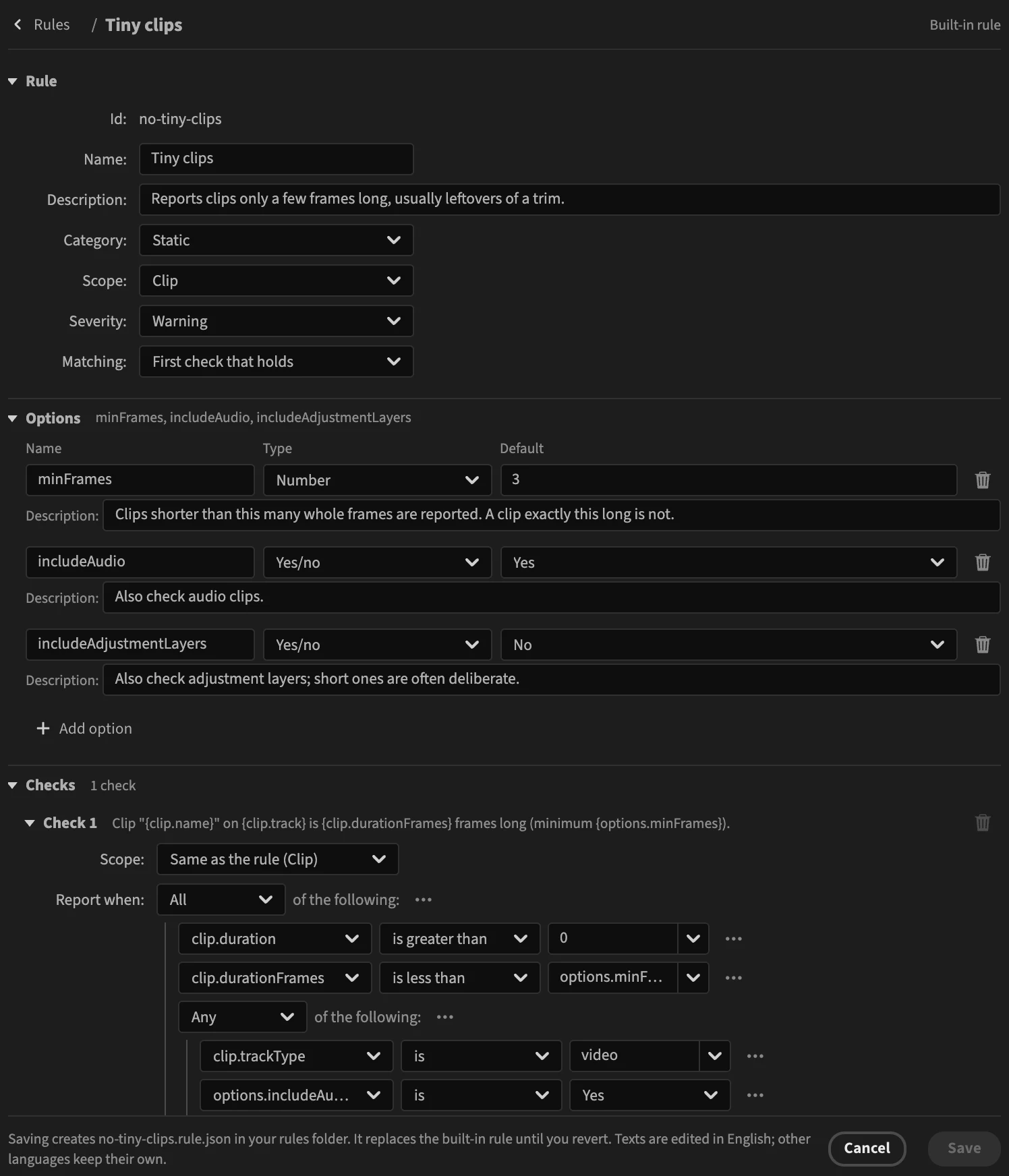Delete the includeAudio option with trash icon
Image resolution: width=1009 pixels, height=1176 pixels.
[x=983, y=562]
